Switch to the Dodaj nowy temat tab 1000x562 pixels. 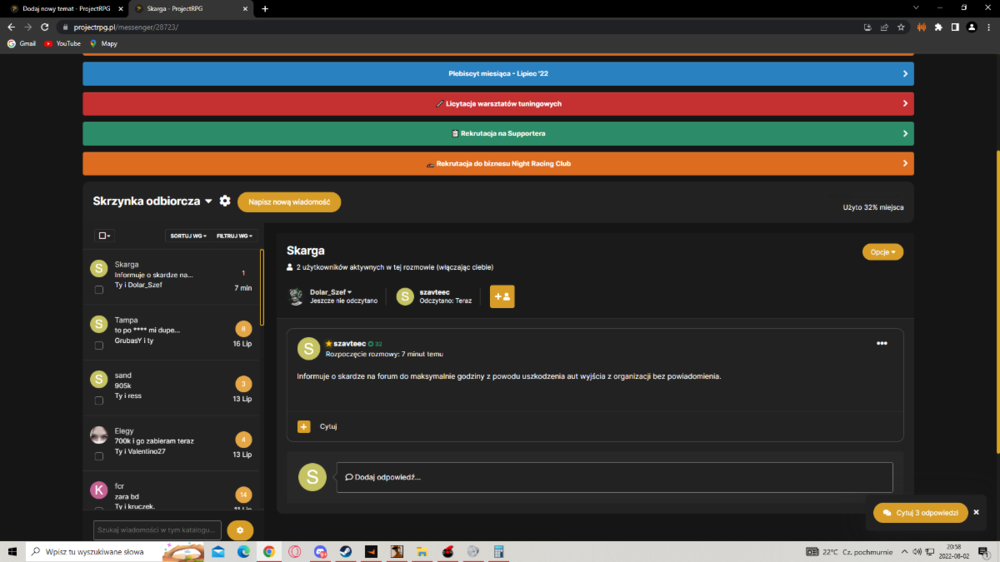[66, 9]
